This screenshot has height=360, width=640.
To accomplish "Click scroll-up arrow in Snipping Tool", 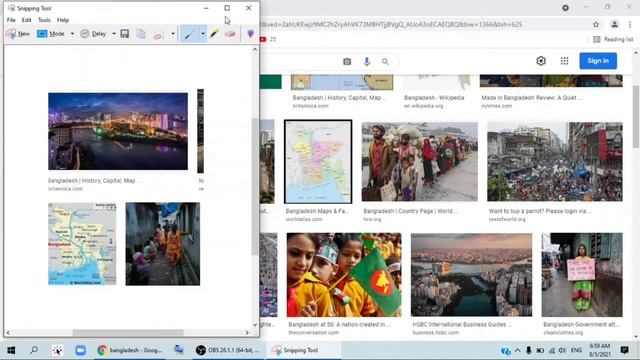I will point(255,49).
